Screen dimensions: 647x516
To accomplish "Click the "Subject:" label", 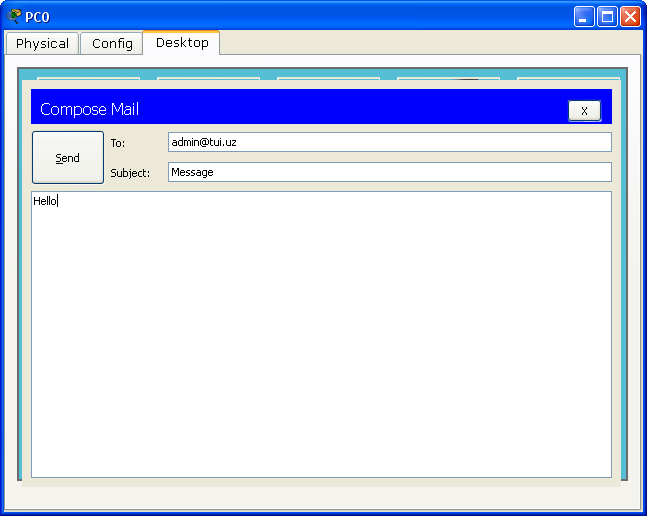I will 130,173.
